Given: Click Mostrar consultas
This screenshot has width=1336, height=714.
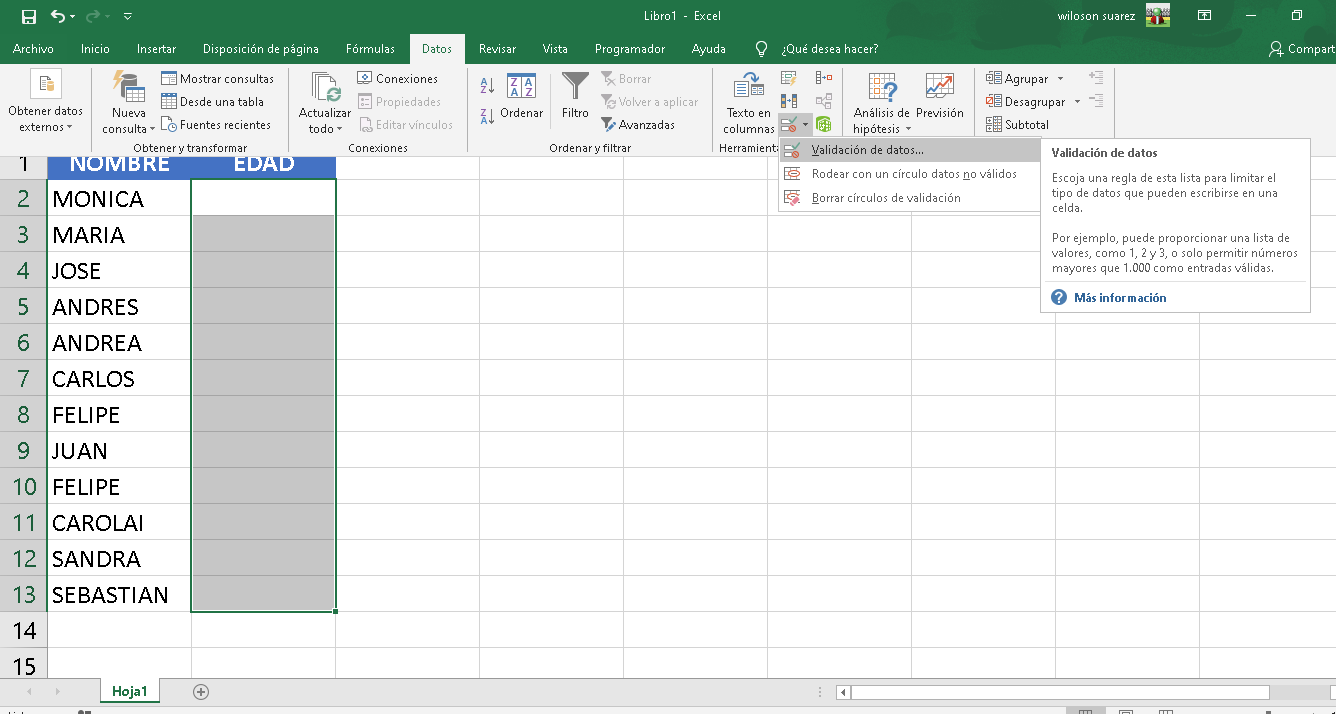Looking at the screenshot, I should pos(216,77).
